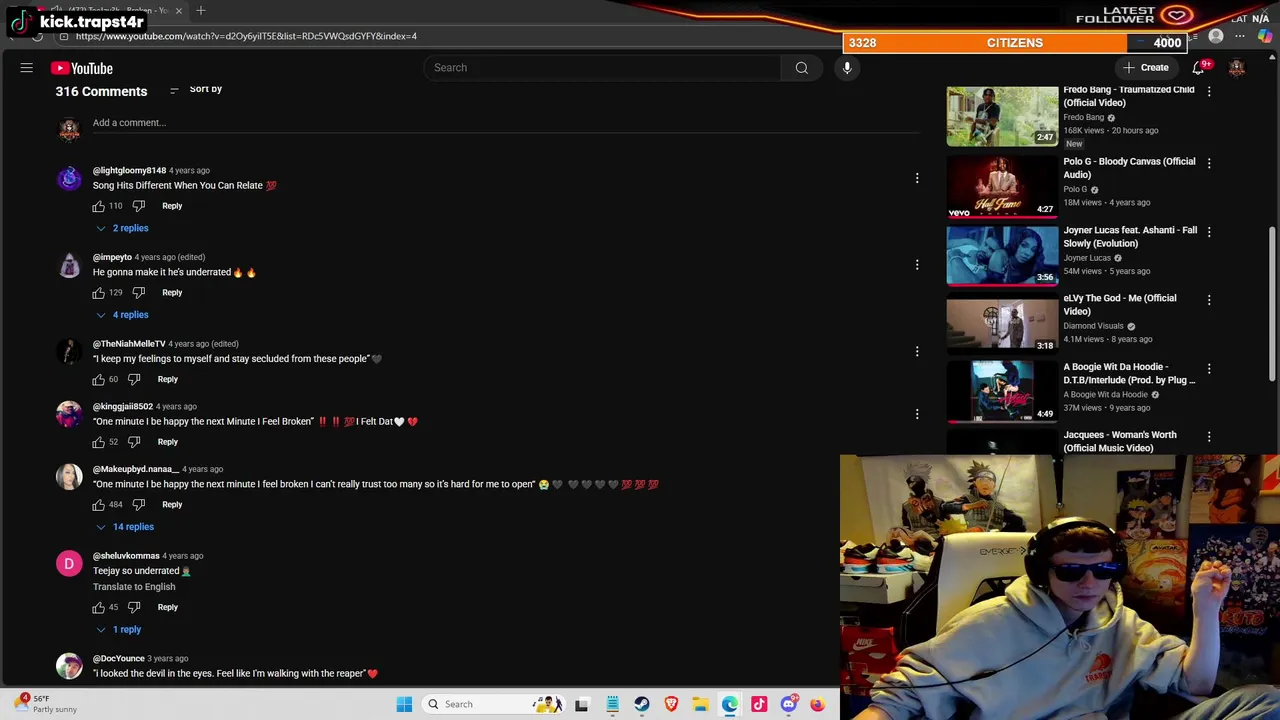The width and height of the screenshot is (1280, 720).
Task: Like the comment by @TheNiahMelleTV
Action: pyautogui.click(x=99, y=380)
